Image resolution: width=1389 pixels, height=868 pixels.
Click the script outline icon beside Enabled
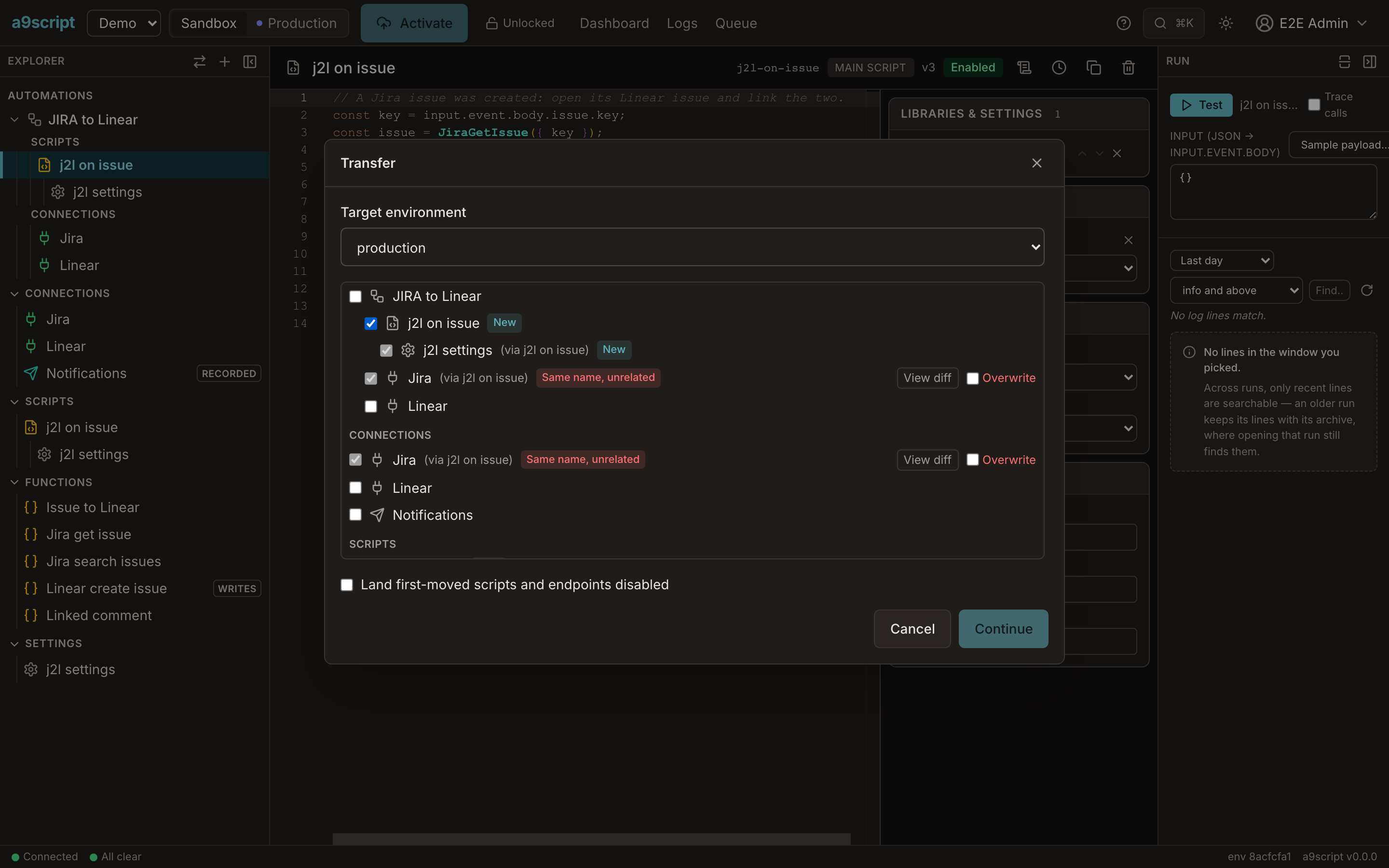(1024, 68)
